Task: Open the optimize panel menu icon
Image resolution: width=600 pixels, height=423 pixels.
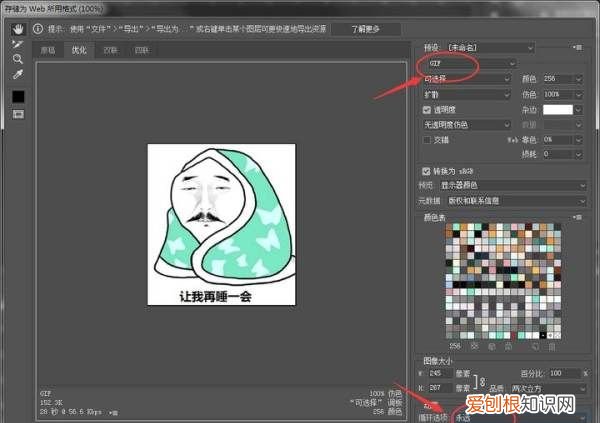Action: point(577,47)
